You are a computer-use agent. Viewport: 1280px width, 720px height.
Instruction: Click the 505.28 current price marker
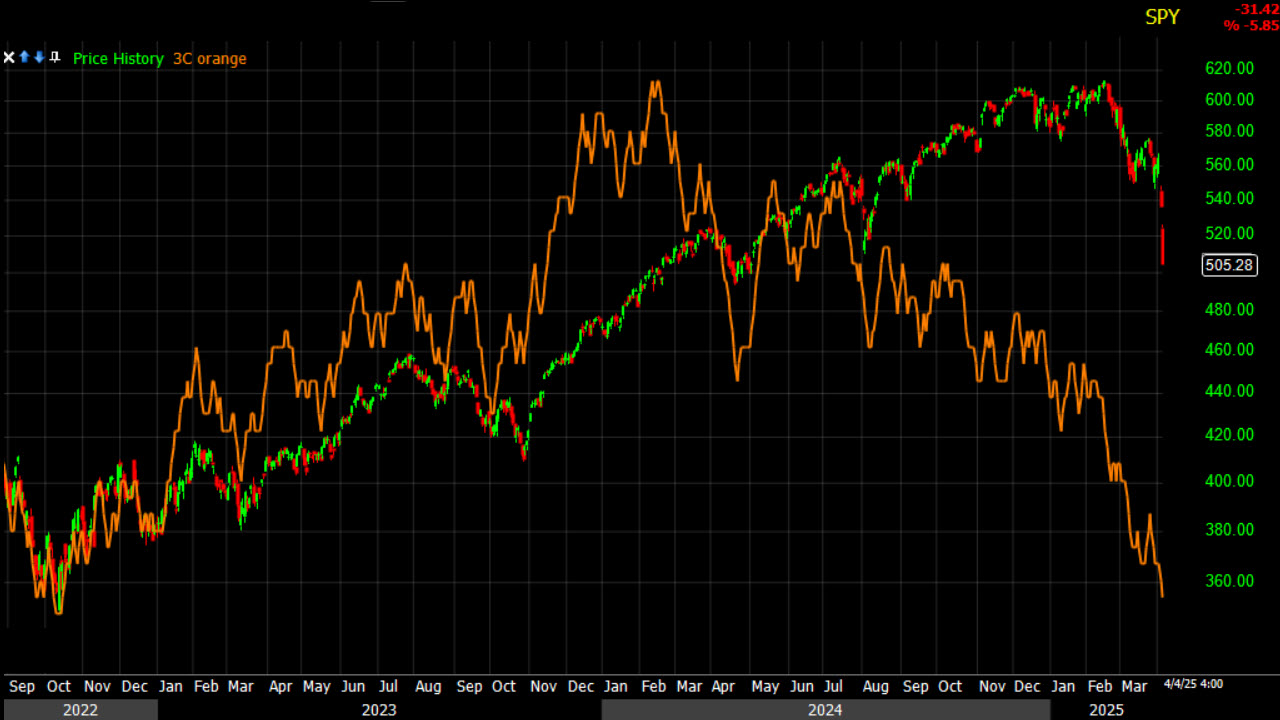1229,266
